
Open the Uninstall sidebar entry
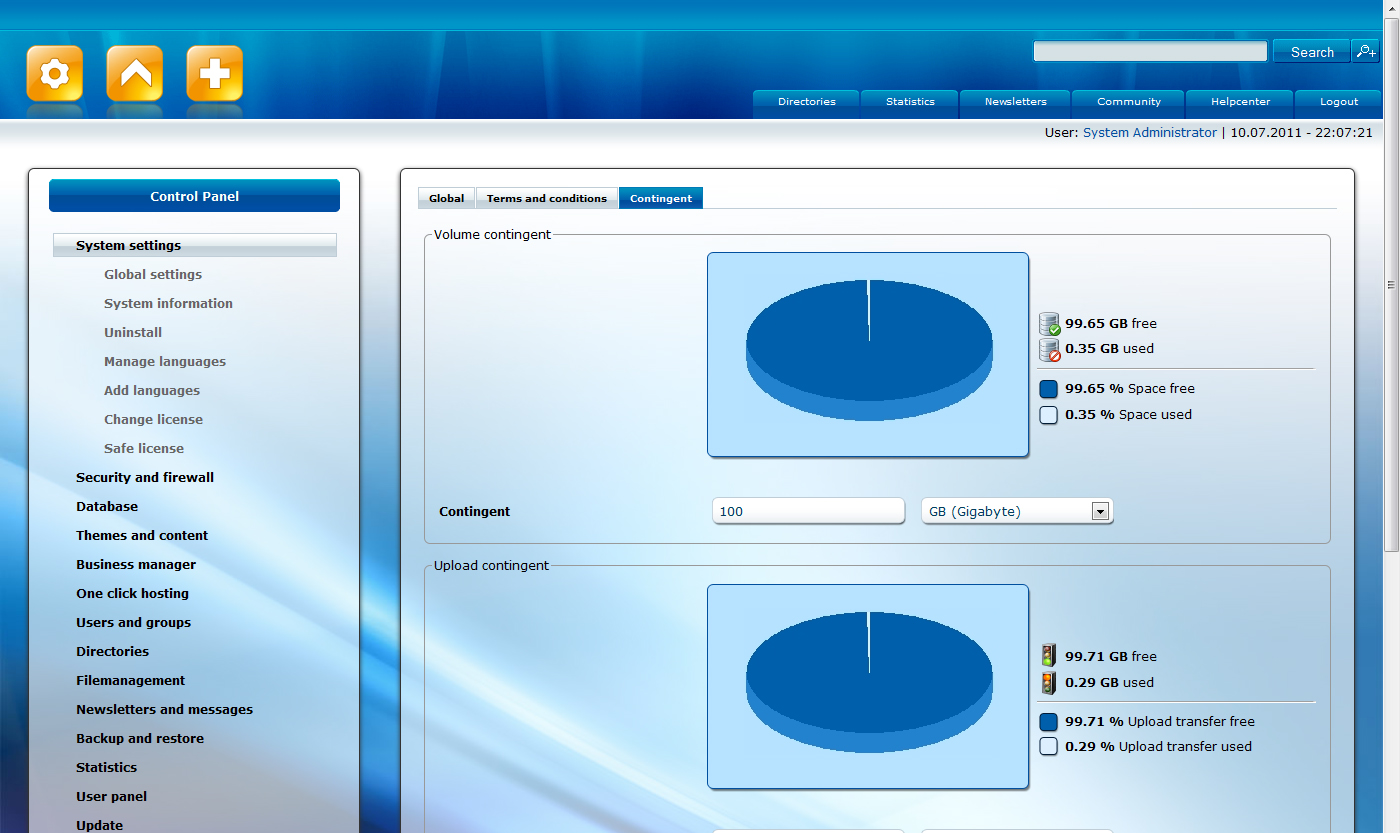(133, 332)
